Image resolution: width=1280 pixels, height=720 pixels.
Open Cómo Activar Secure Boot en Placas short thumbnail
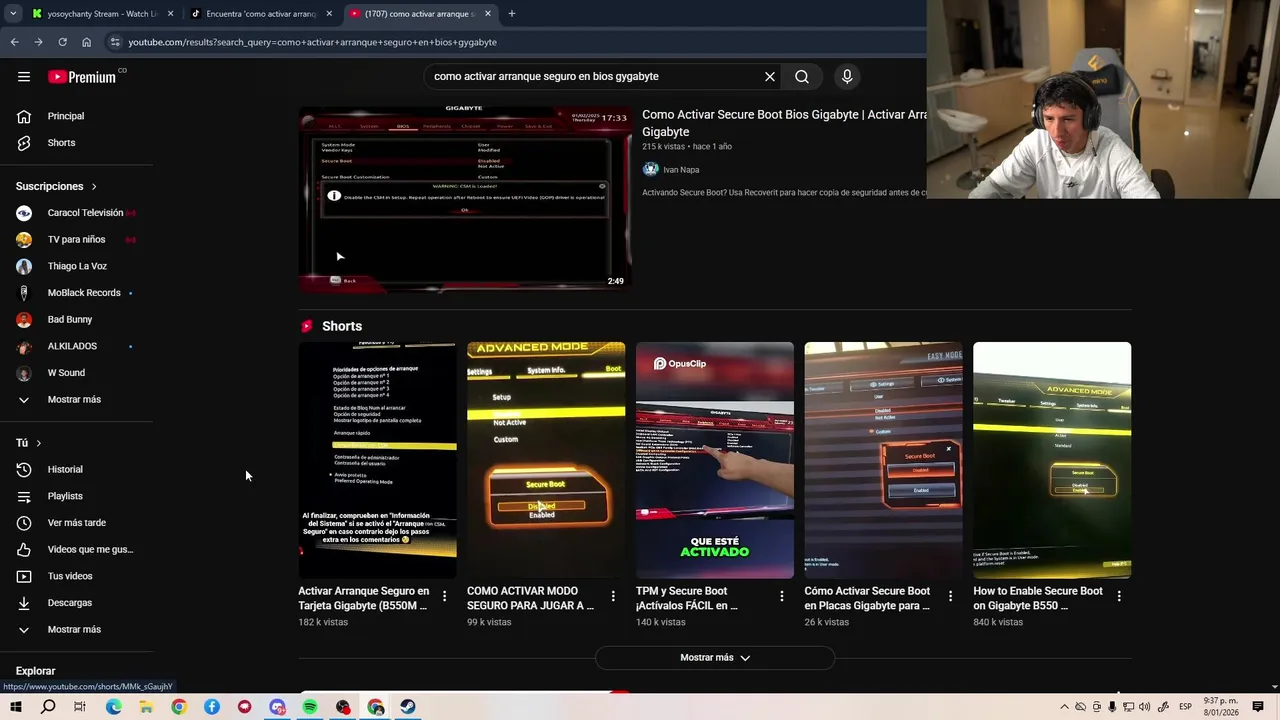[x=883, y=460]
